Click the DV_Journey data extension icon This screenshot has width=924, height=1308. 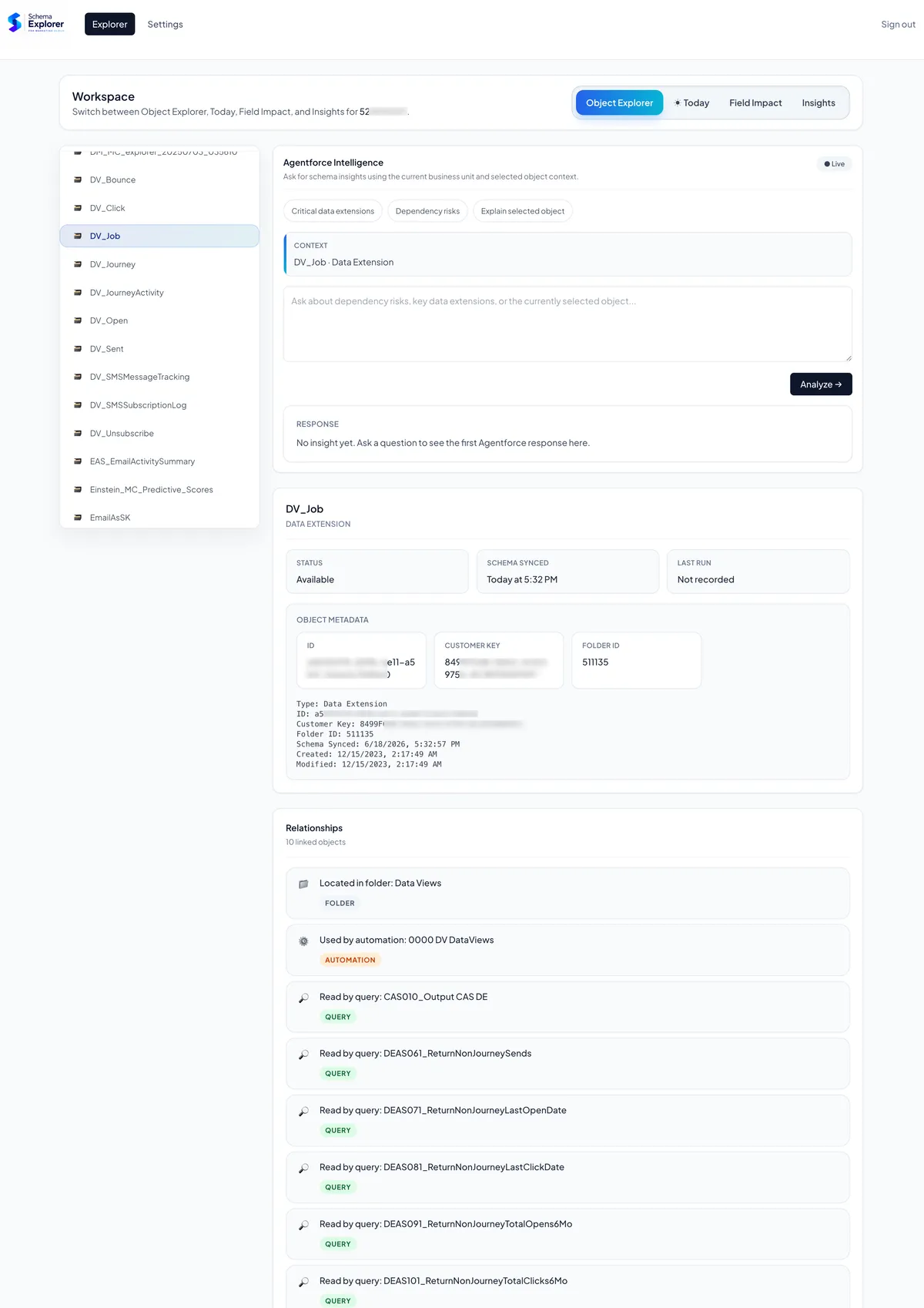click(x=78, y=264)
